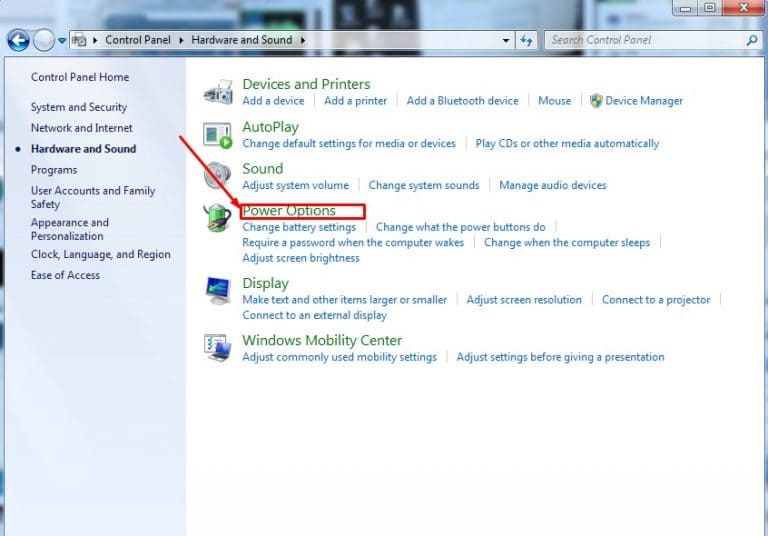Image resolution: width=768 pixels, height=536 pixels.
Task: Open Change what the power buttons do
Action: [x=460, y=227]
